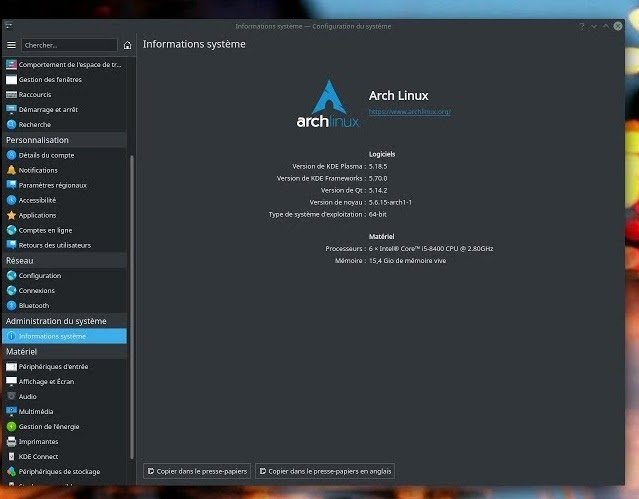Click the Bluetooth icon
The width and height of the screenshot is (639, 499).
(x=11, y=305)
